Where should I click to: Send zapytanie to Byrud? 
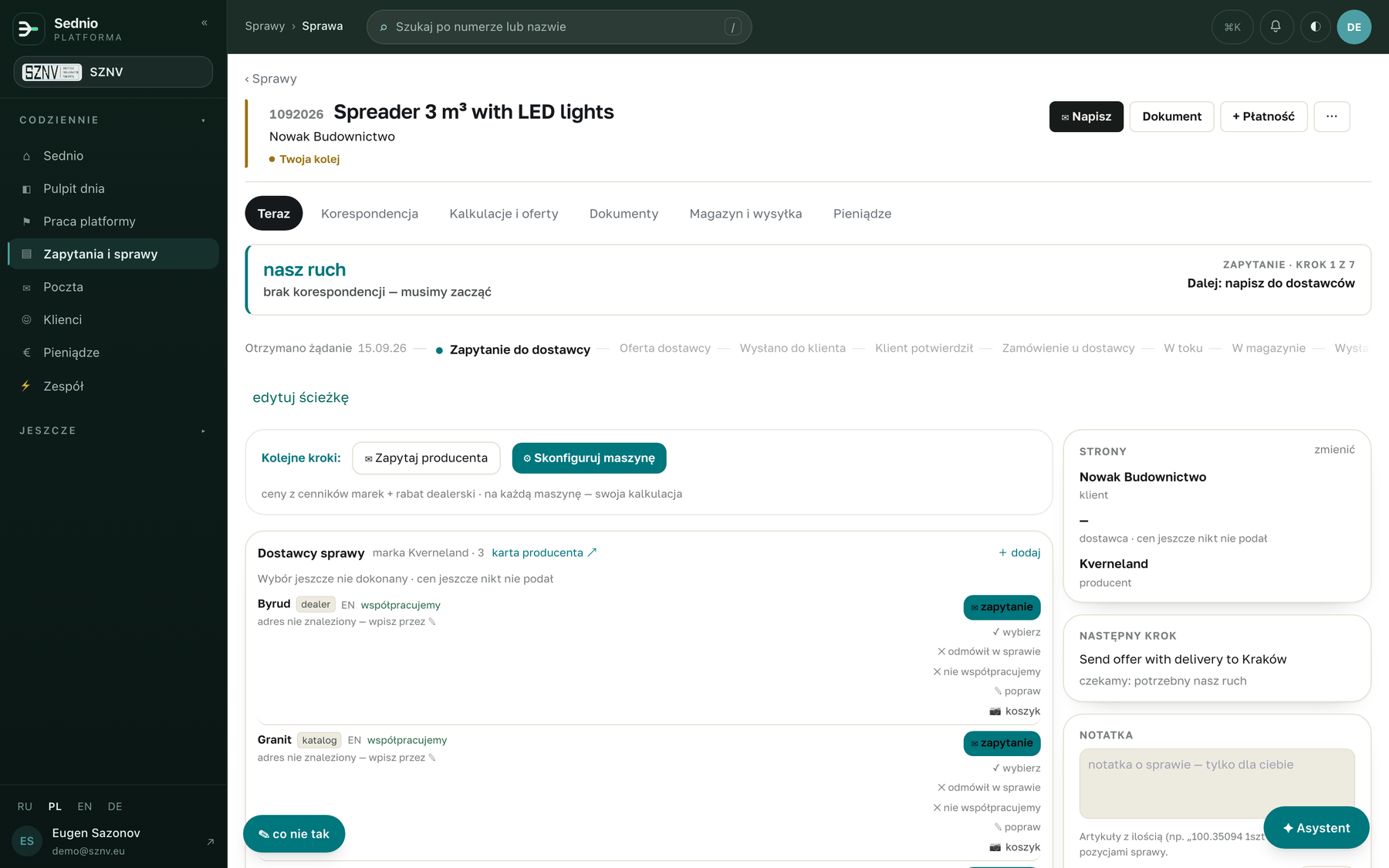click(1002, 607)
